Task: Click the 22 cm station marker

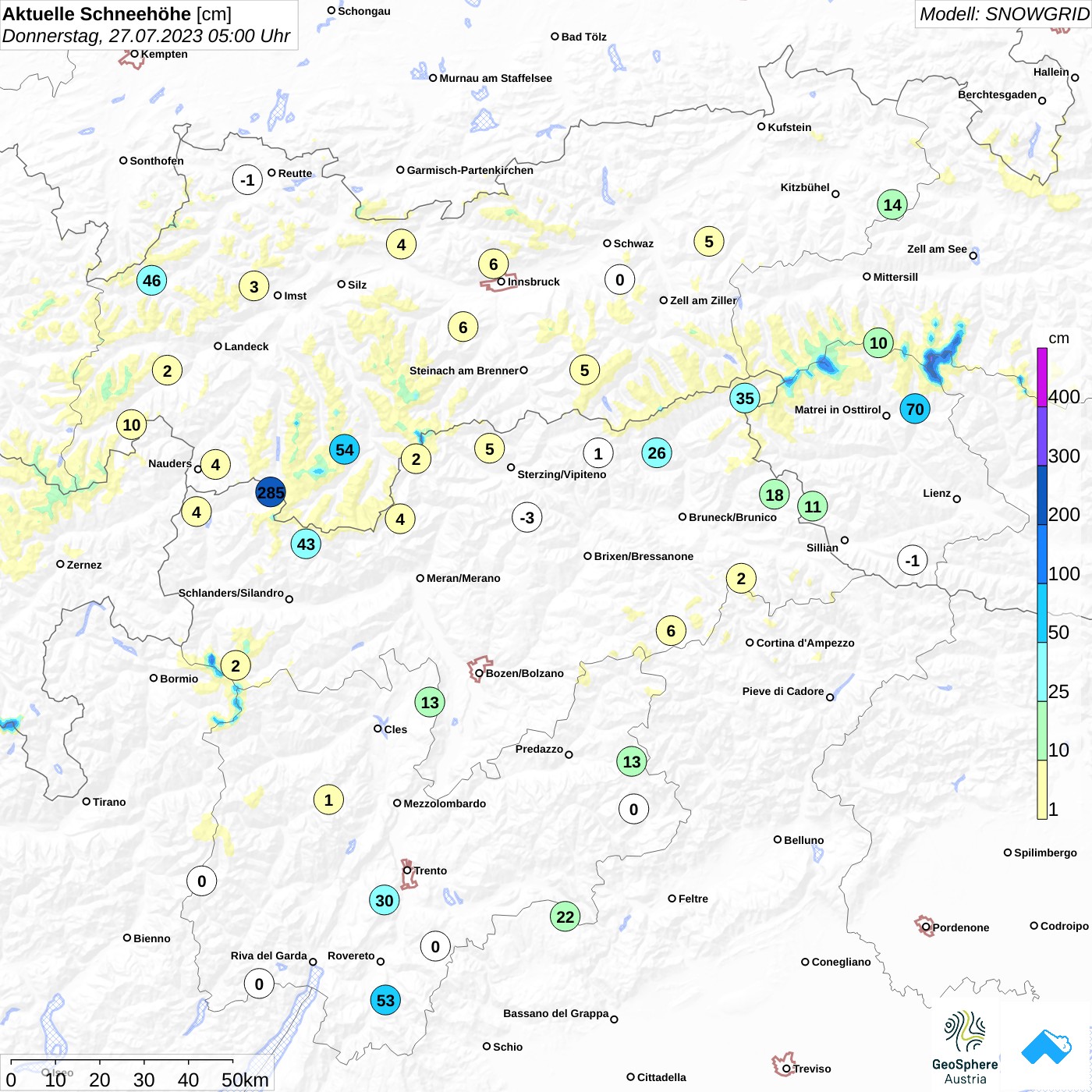Action: pos(565,916)
